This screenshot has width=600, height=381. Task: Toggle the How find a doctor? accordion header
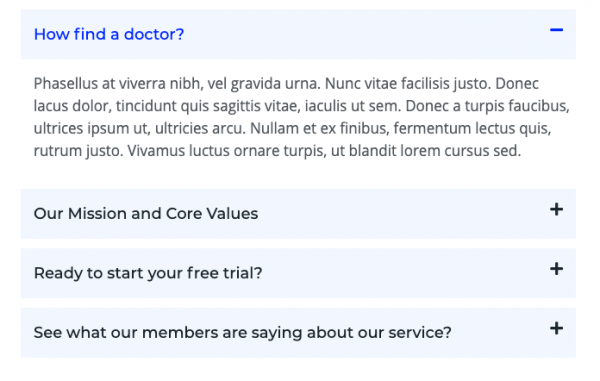point(298,34)
